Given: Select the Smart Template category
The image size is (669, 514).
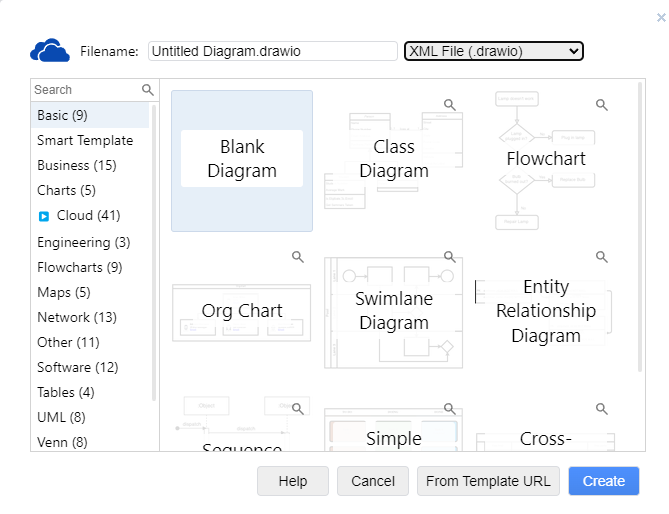Looking at the screenshot, I should tap(90, 140).
